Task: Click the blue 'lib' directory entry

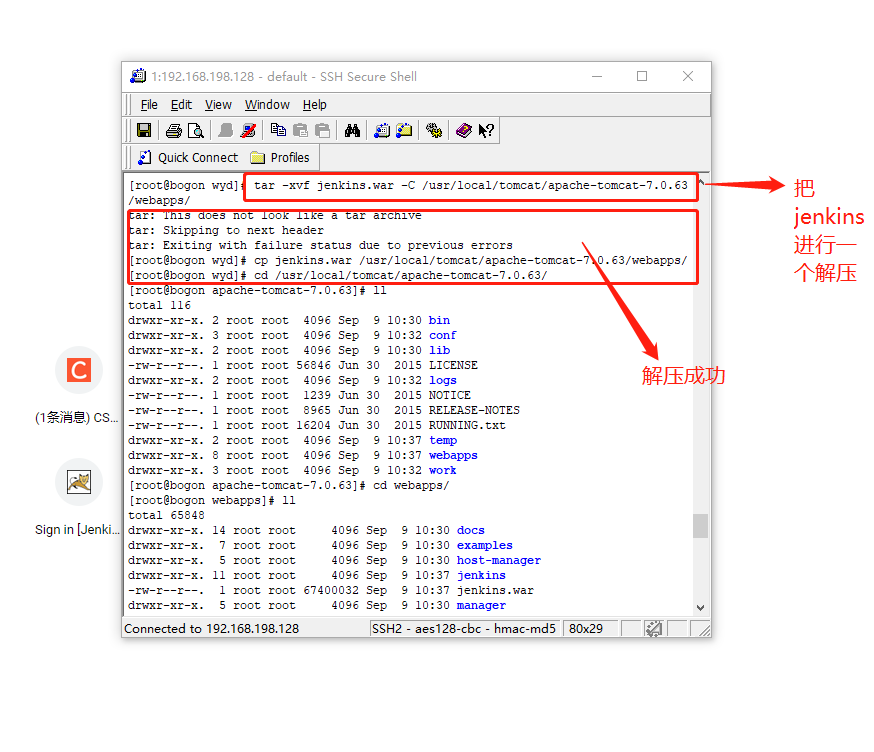Action: coord(439,350)
